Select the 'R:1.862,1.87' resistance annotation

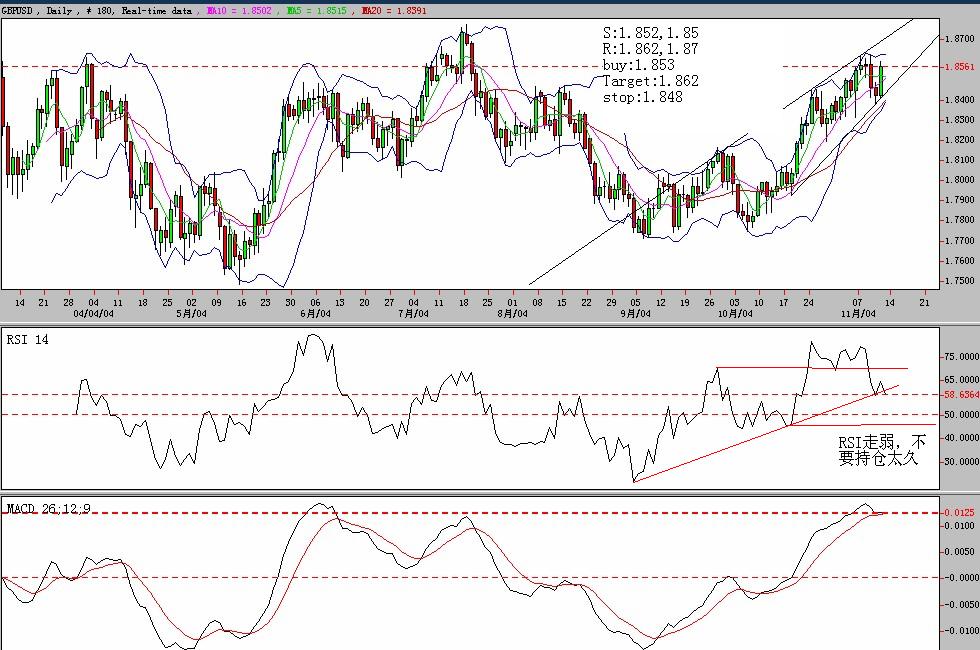point(650,49)
